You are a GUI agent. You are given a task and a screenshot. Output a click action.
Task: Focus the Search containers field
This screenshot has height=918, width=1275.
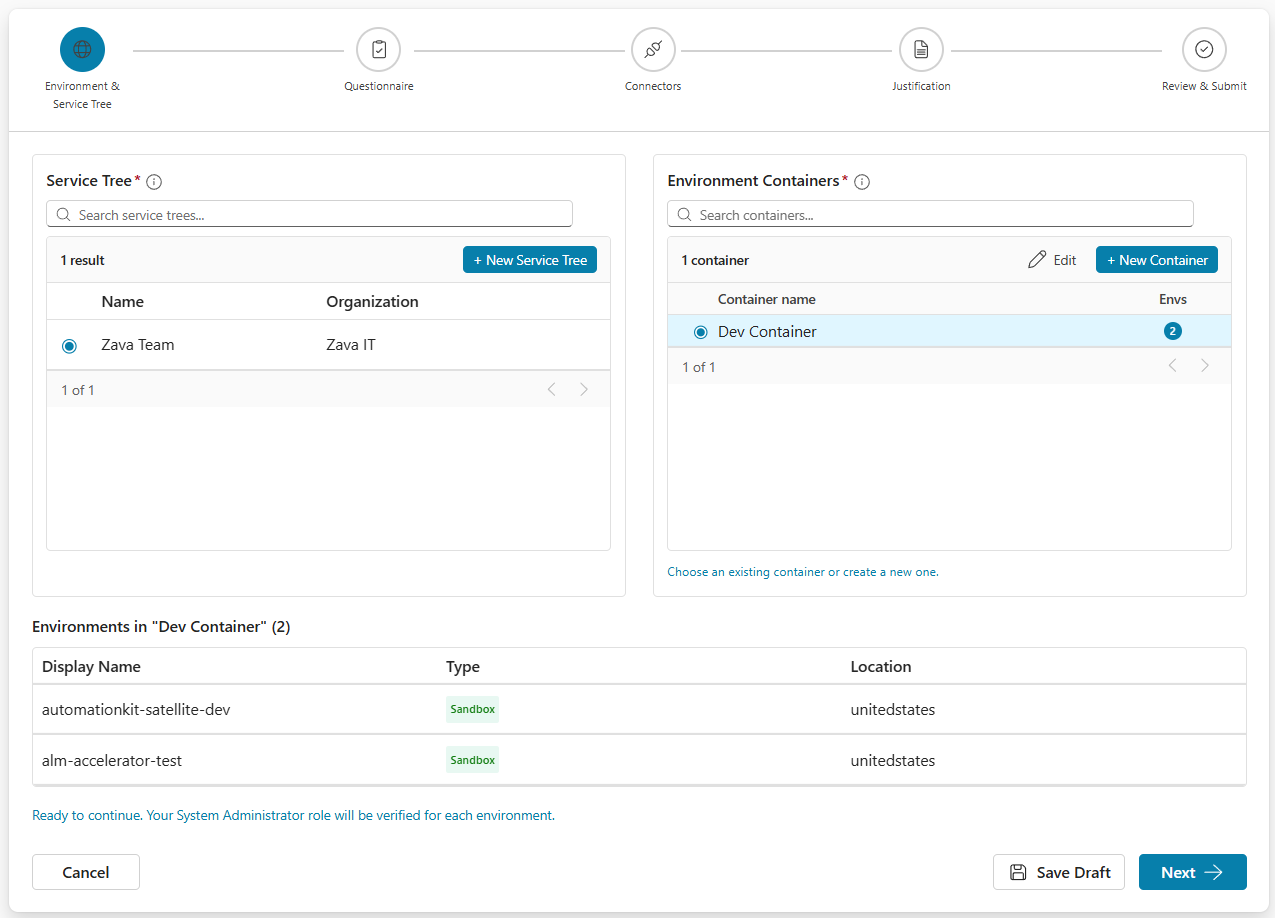[x=930, y=214]
